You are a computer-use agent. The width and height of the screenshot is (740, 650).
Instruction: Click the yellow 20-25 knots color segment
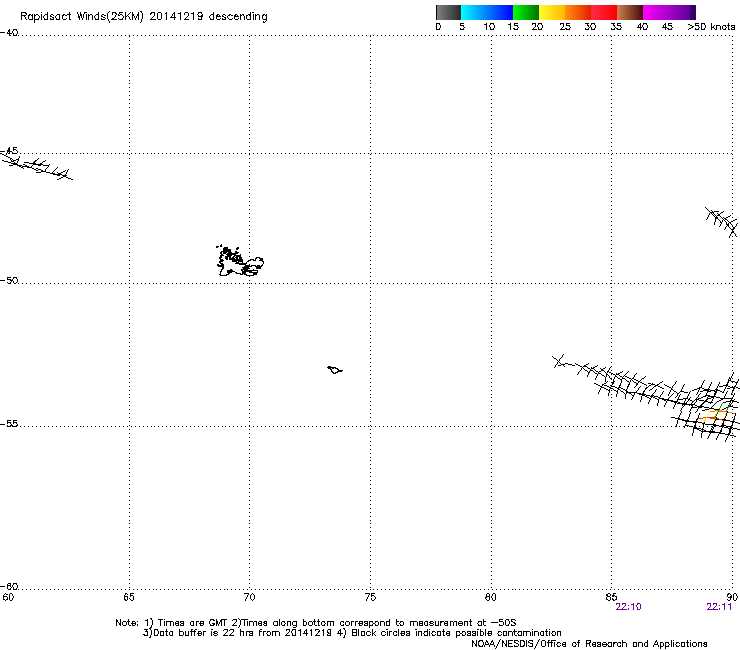[x=552, y=12]
